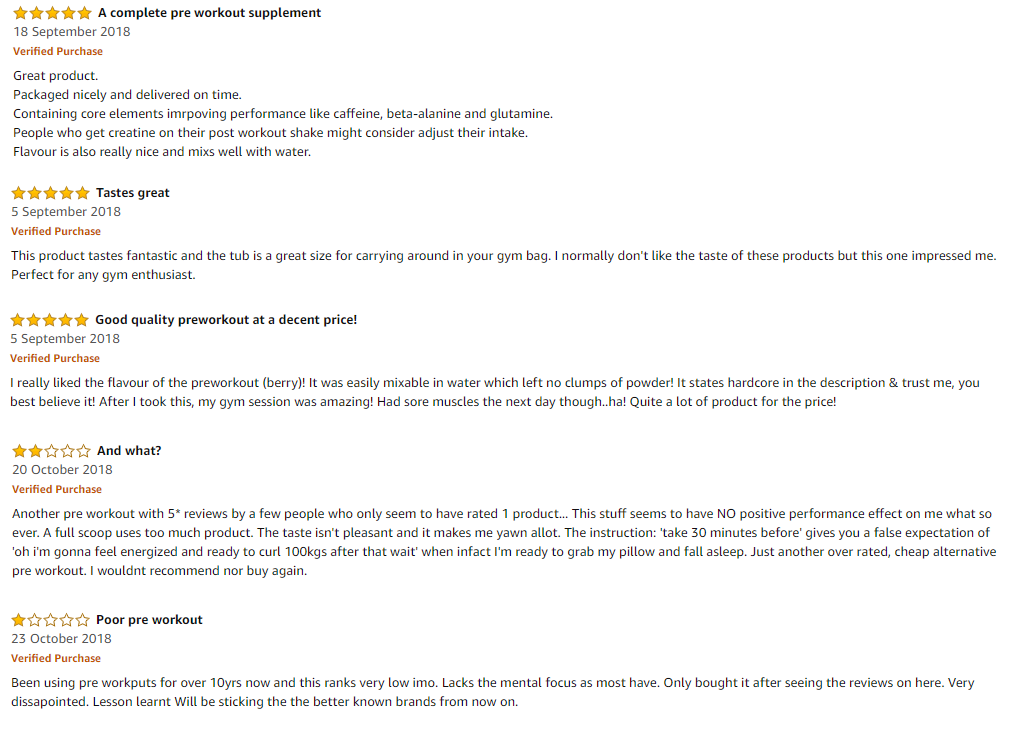Click the date 18 September 2018
The width and height of the screenshot is (1018, 734).
(71, 32)
